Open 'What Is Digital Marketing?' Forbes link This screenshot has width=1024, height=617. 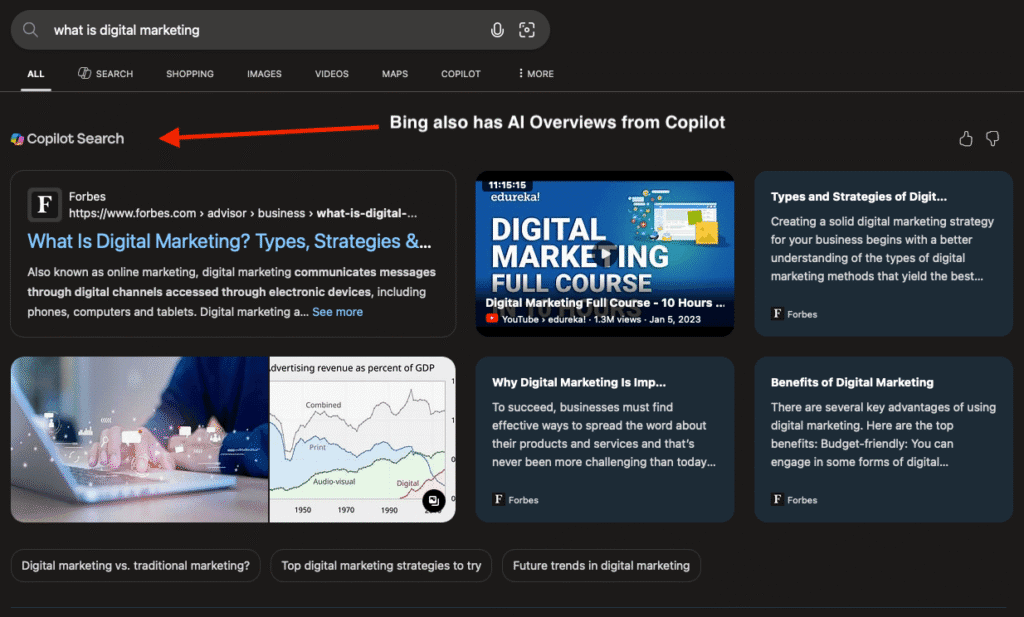click(x=229, y=241)
